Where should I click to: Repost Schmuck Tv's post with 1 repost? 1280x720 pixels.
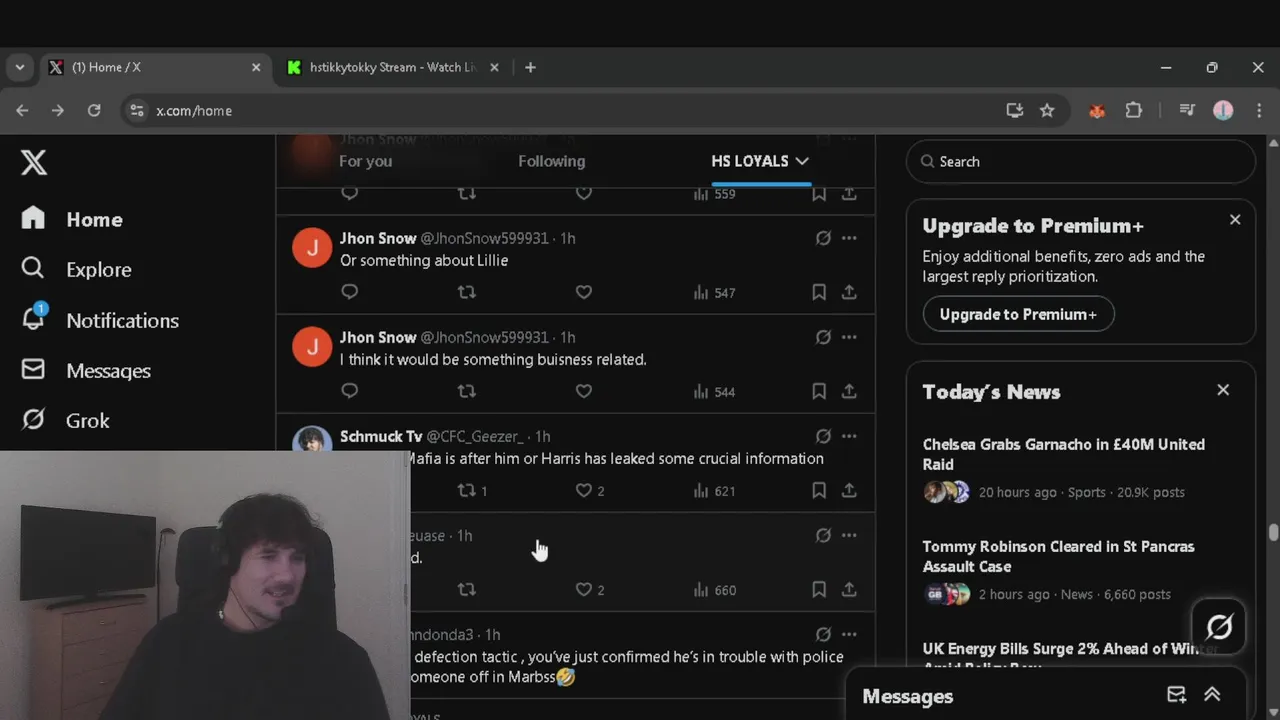pyautogui.click(x=472, y=490)
